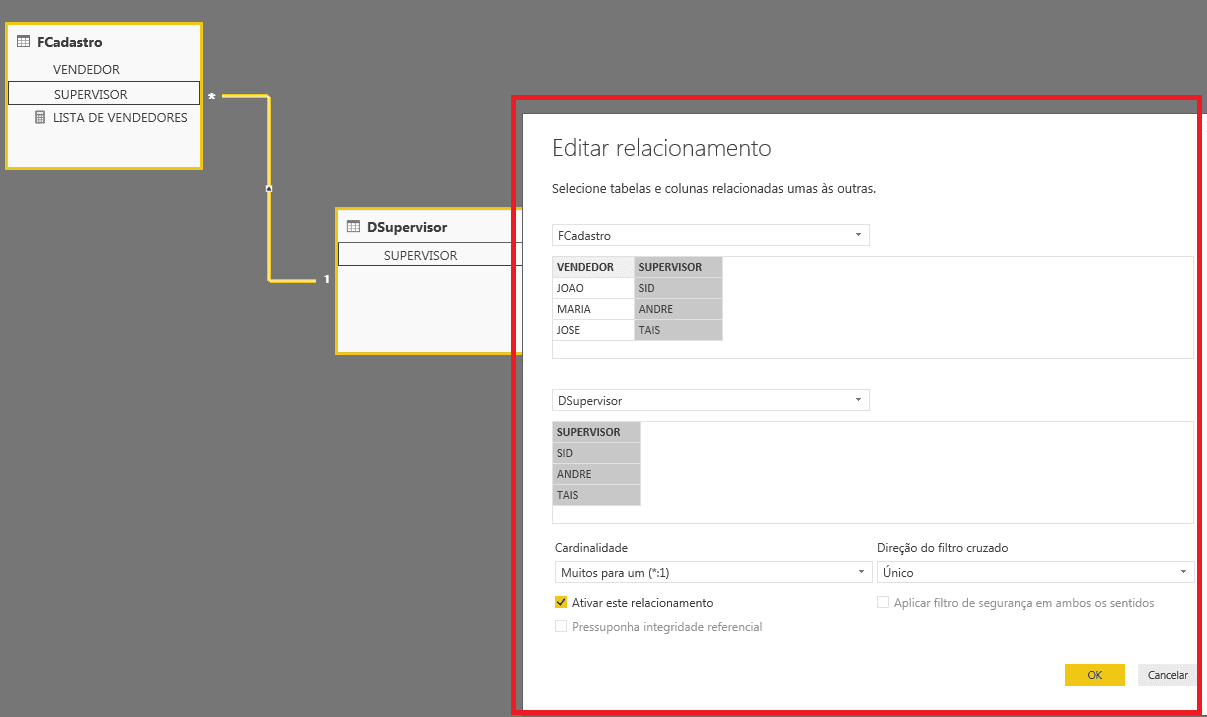The image size is (1207, 717).
Task: Click the SID cell in the DSupervisor preview
Action: click(x=596, y=453)
